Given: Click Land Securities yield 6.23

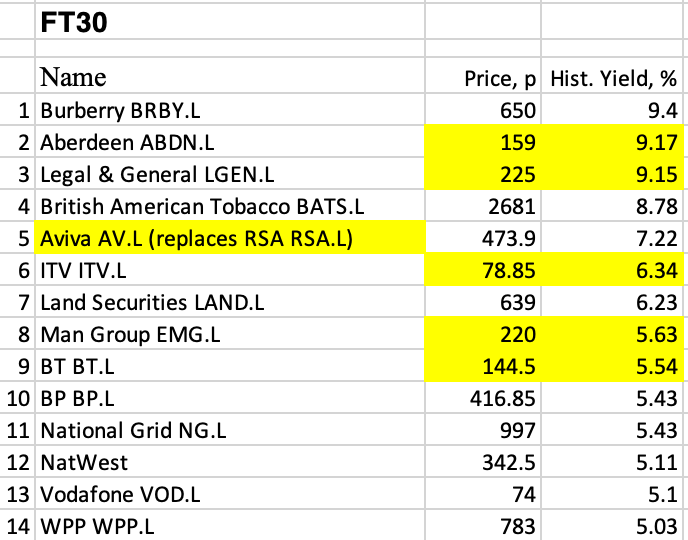Looking at the screenshot, I should point(612,302).
